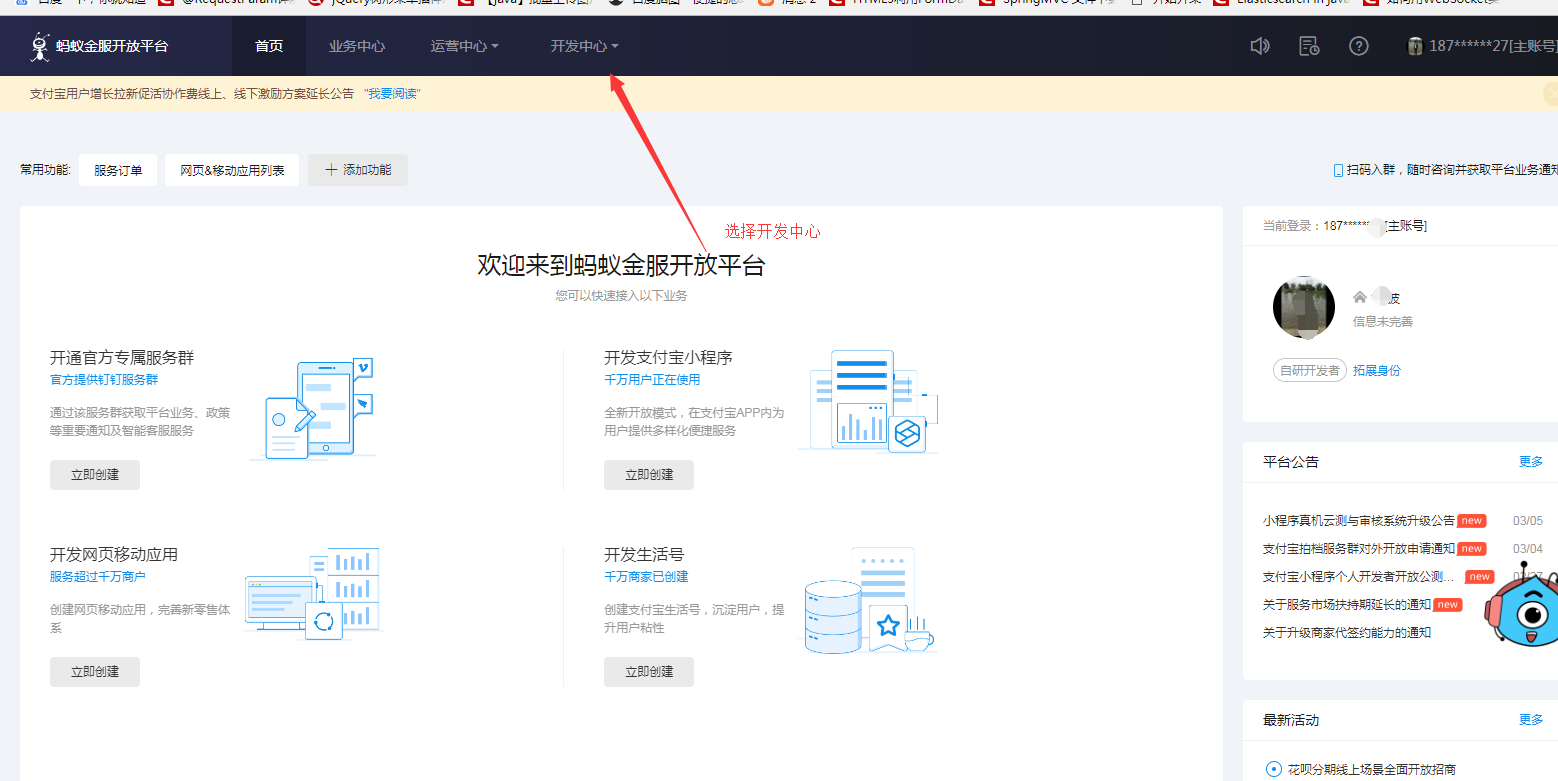Click the 您可以快速接入以下业务 subheading
The image size is (1558, 781).
coord(621,296)
